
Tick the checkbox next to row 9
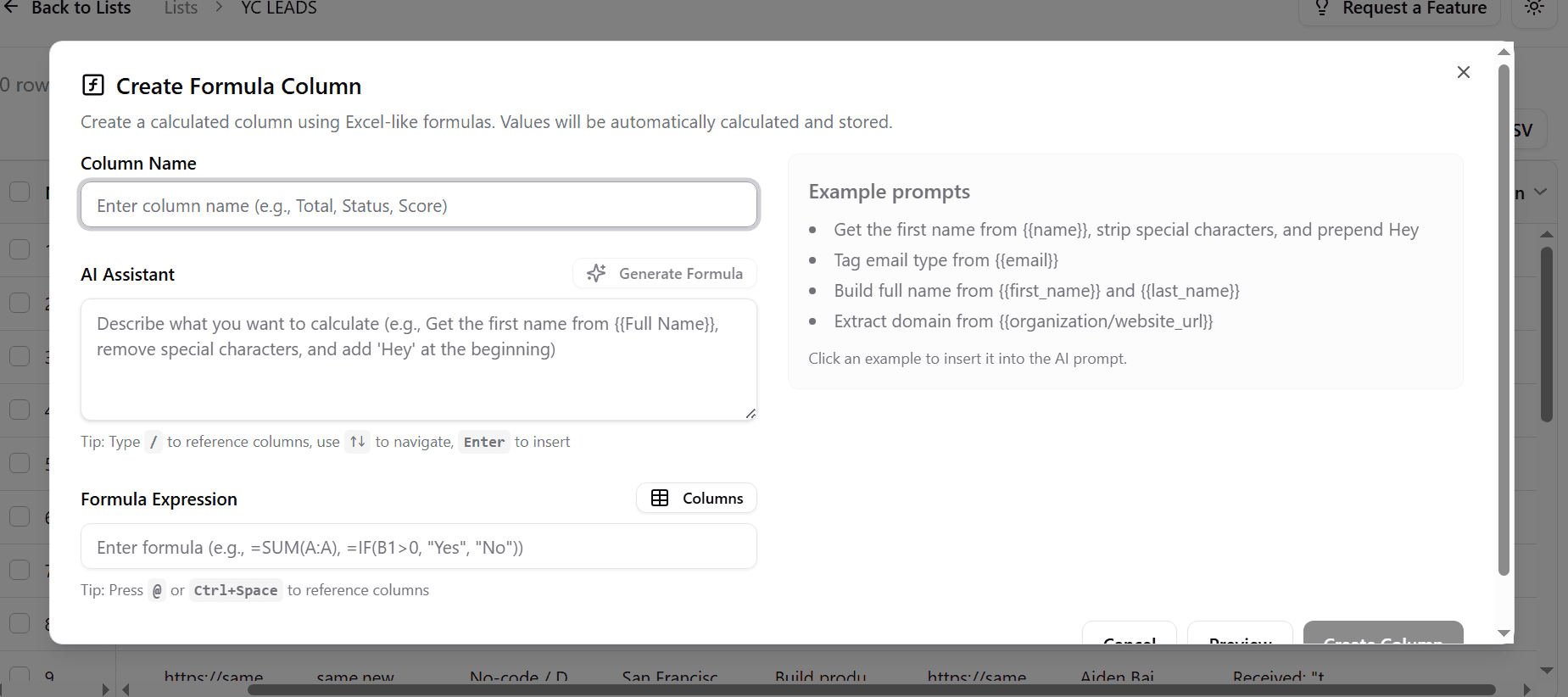coord(20,674)
